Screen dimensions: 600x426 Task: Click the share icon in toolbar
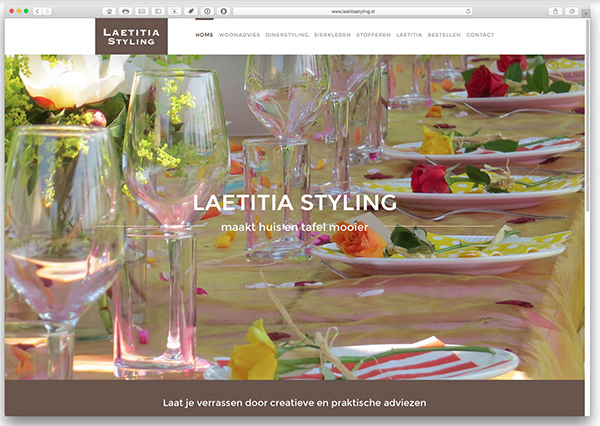coord(555,11)
